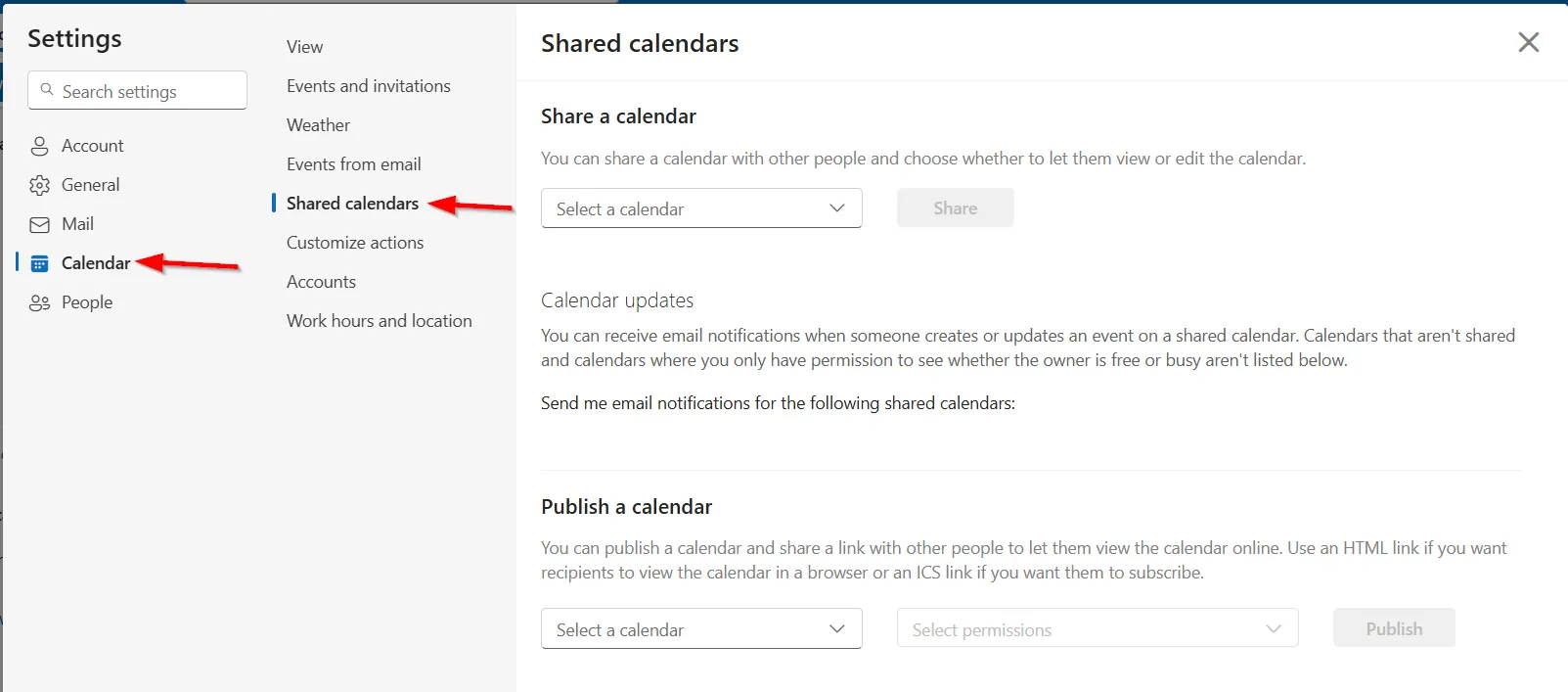The width and height of the screenshot is (1568, 692).
Task: Click the General gear icon
Action: [x=40, y=184]
